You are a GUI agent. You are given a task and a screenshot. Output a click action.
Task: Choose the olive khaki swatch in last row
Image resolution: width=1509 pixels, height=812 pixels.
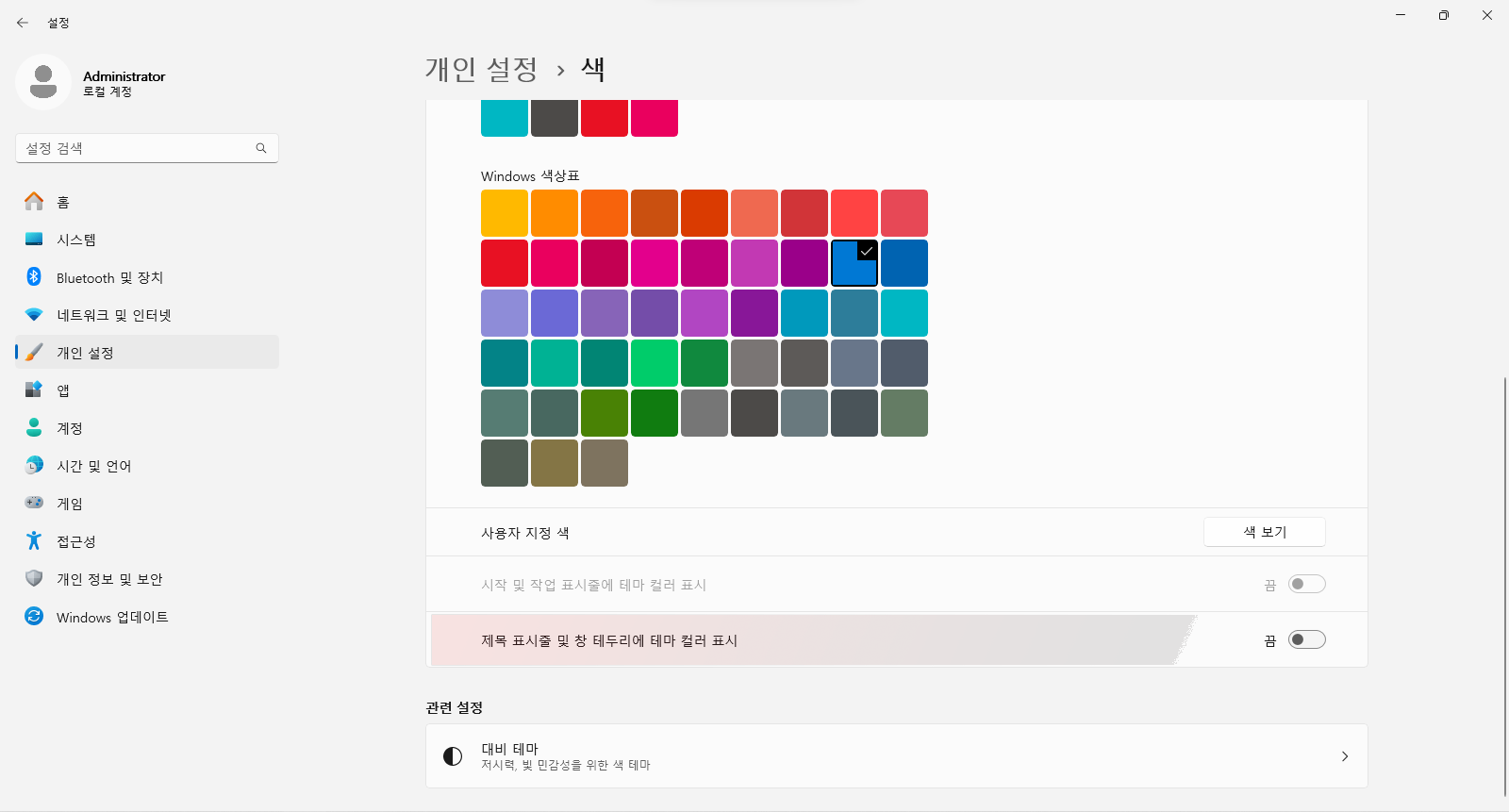point(555,463)
